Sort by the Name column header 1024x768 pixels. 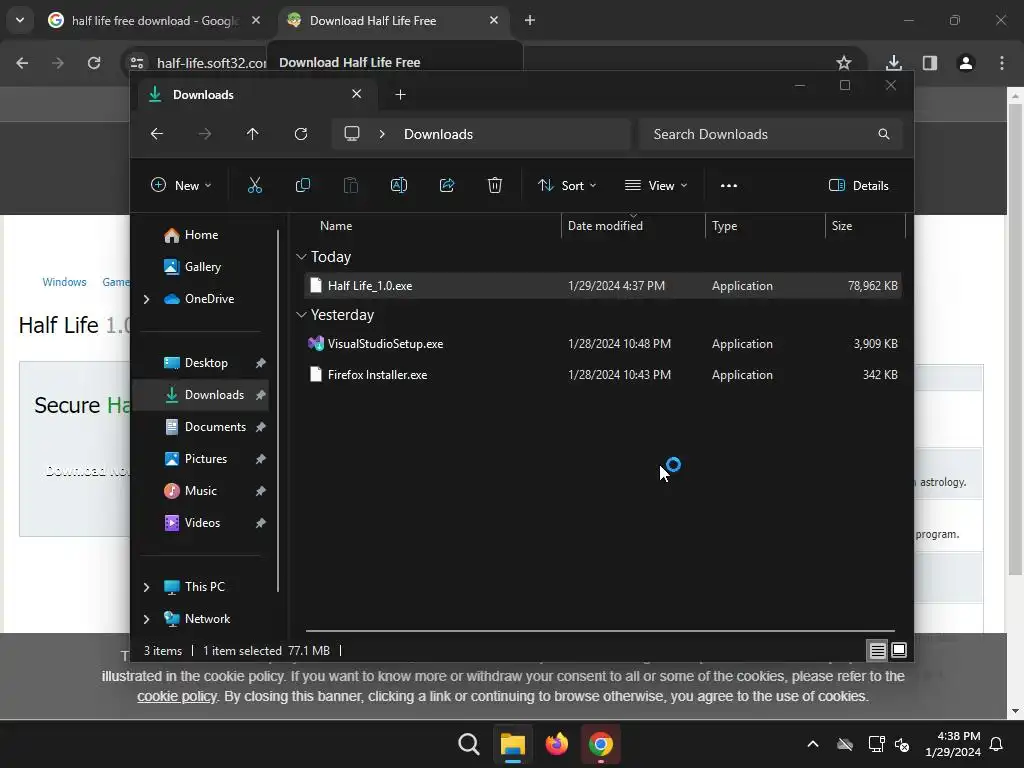tap(336, 226)
